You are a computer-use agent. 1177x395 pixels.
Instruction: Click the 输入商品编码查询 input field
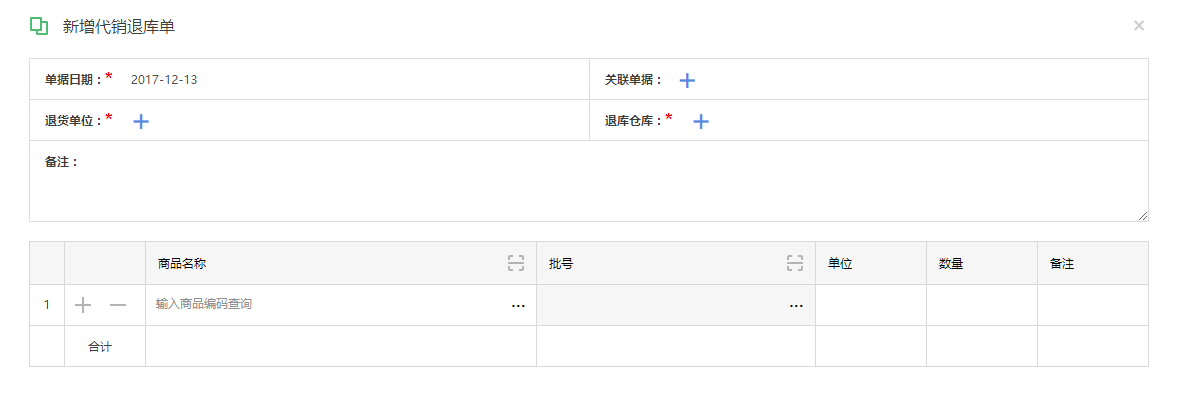pos(330,305)
